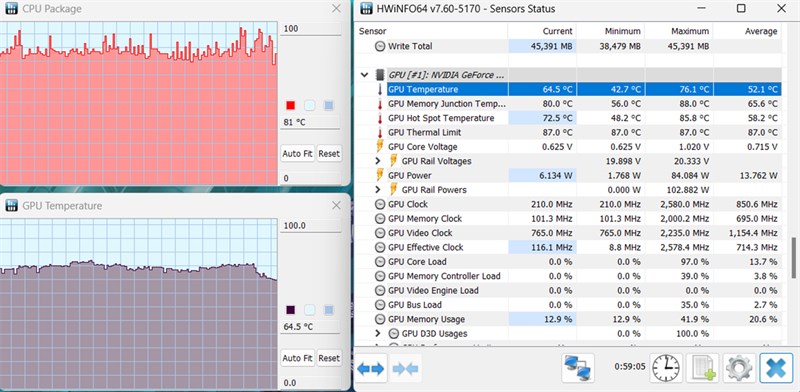Close the CPU Package graph window

click(336, 9)
